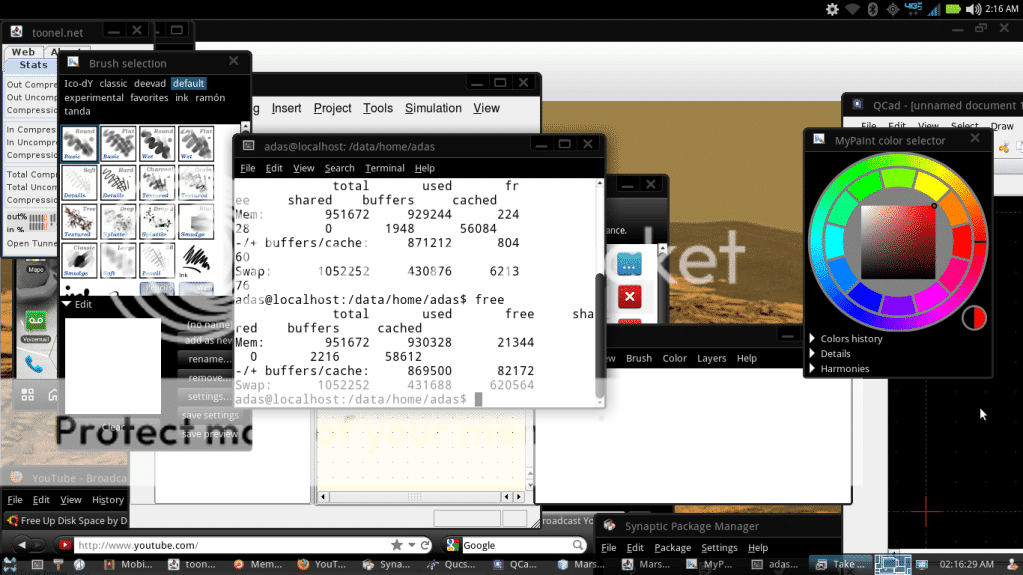Image resolution: width=1023 pixels, height=575 pixels.
Task: Click the 'remove...' brush button
Action: pyautogui.click(x=209, y=378)
